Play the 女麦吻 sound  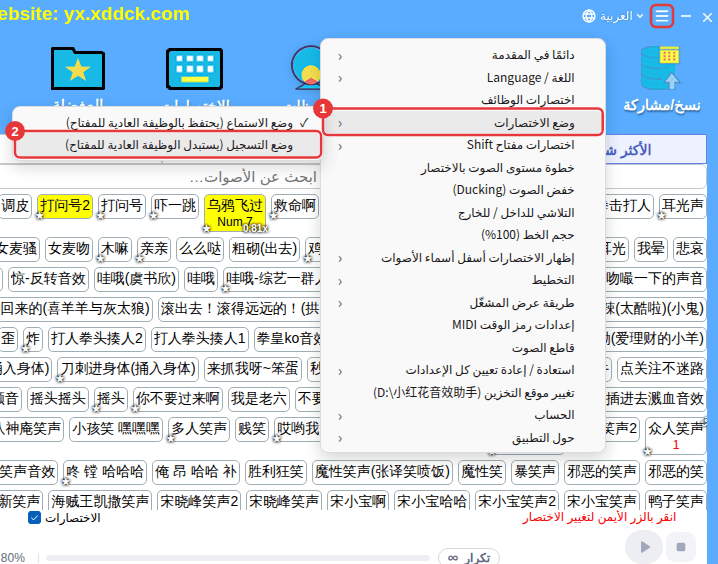point(69,249)
